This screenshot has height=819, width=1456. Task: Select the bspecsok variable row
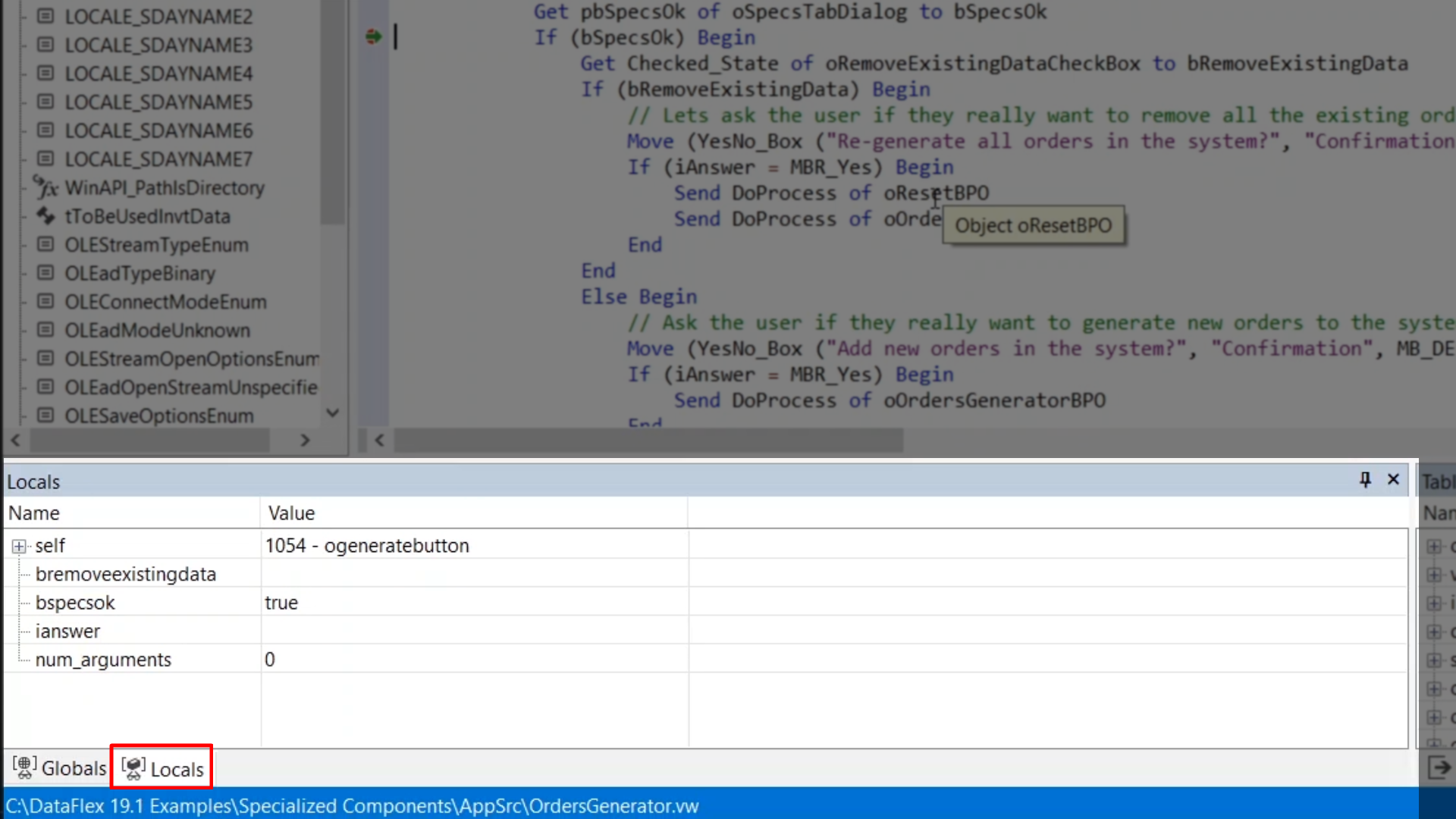75,603
